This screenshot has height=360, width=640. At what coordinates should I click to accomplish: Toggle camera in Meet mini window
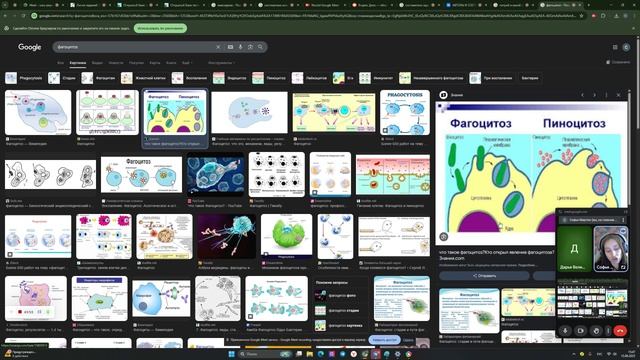(580, 331)
